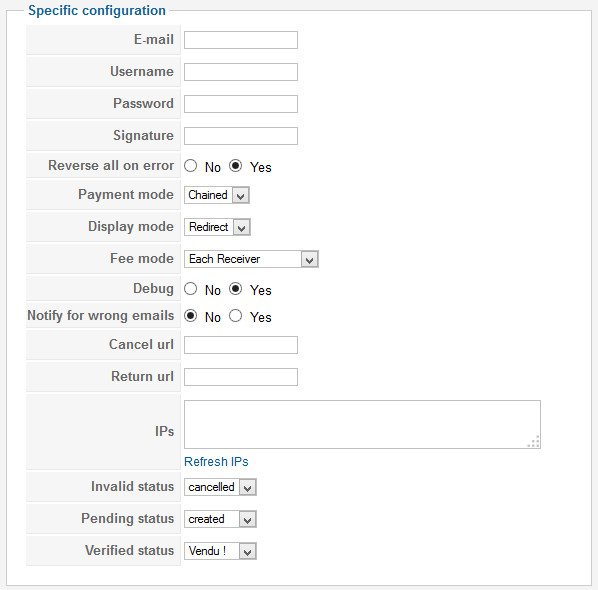Open the Pending status dropdown
598x590 pixels.
coord(220,519)
